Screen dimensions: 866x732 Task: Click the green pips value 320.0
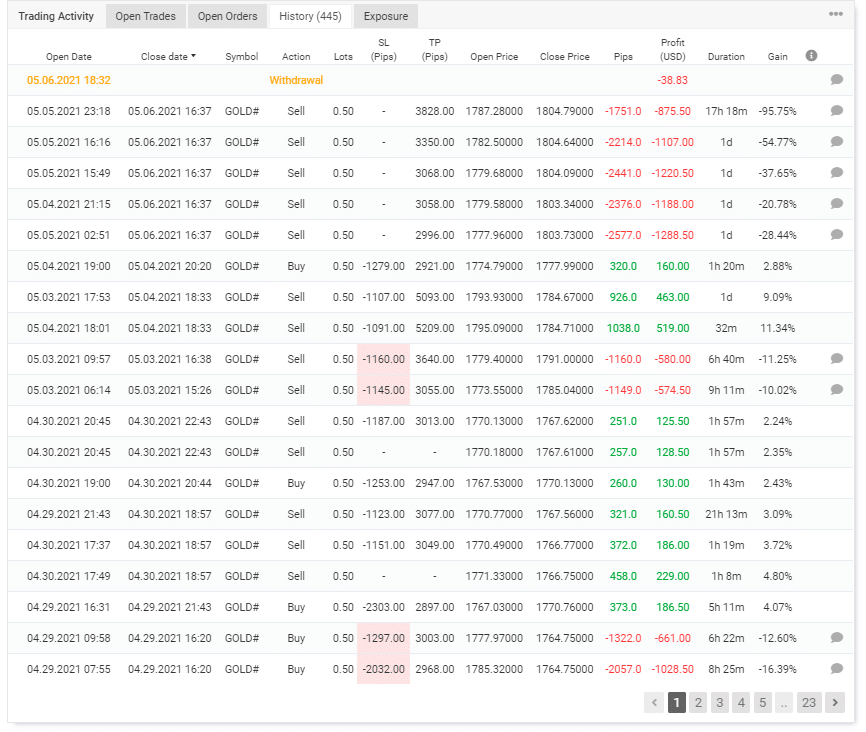click(x=623, y=266)
